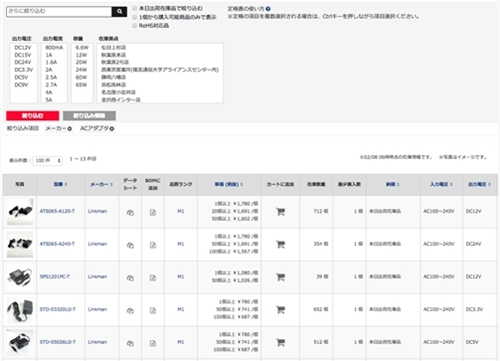Select DC5V in output voltage list
500x361 pixels.
[21, 77]
